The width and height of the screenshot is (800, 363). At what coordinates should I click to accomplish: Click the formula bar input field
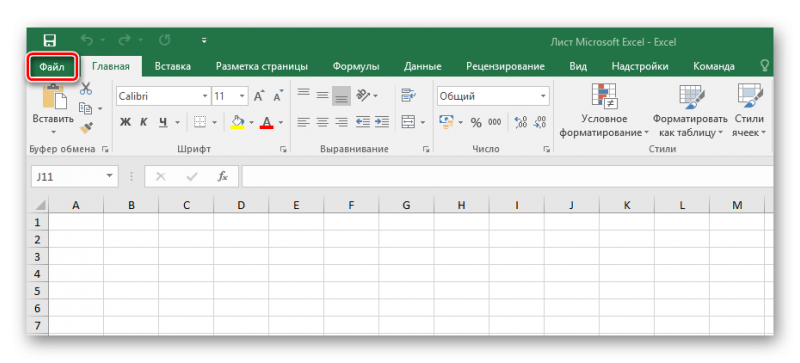[x=508, y=177]
